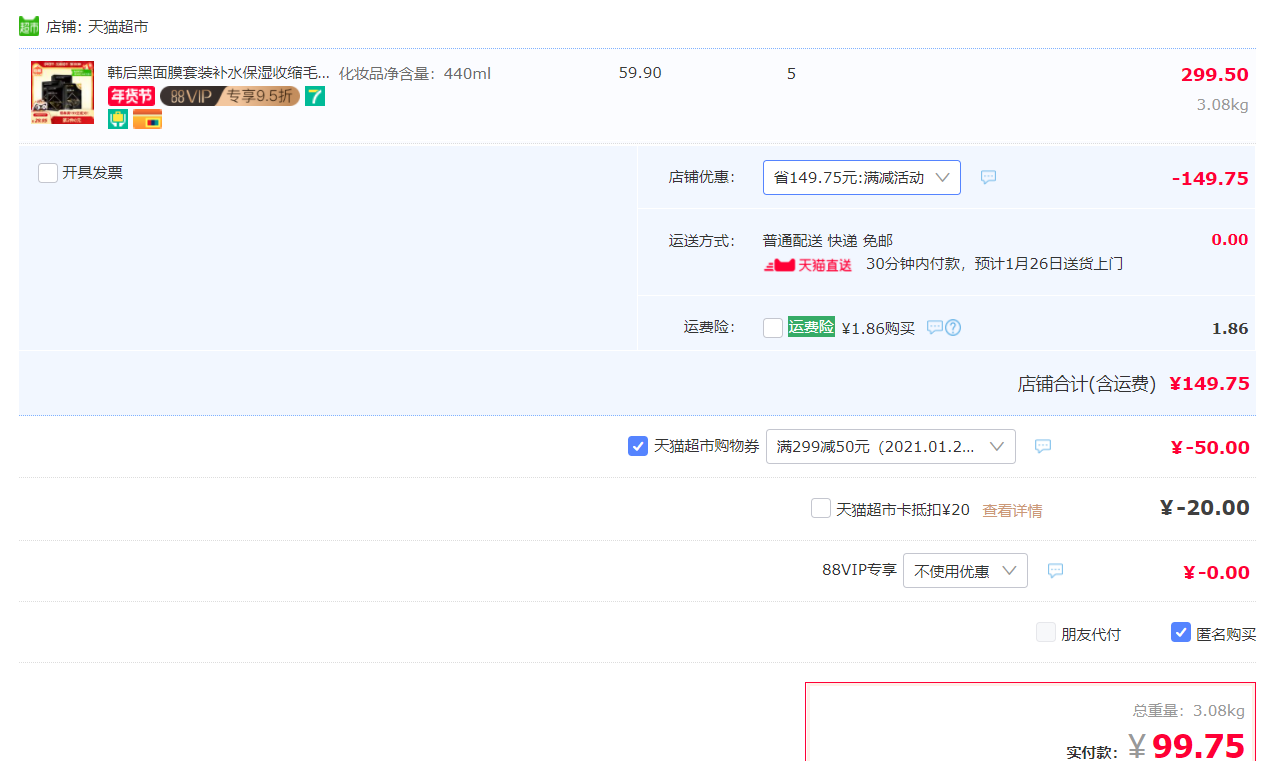Viewport: 1263px width, 761px height.
Task: Click the green protection badge under 年货节
Action: [118, 119]
